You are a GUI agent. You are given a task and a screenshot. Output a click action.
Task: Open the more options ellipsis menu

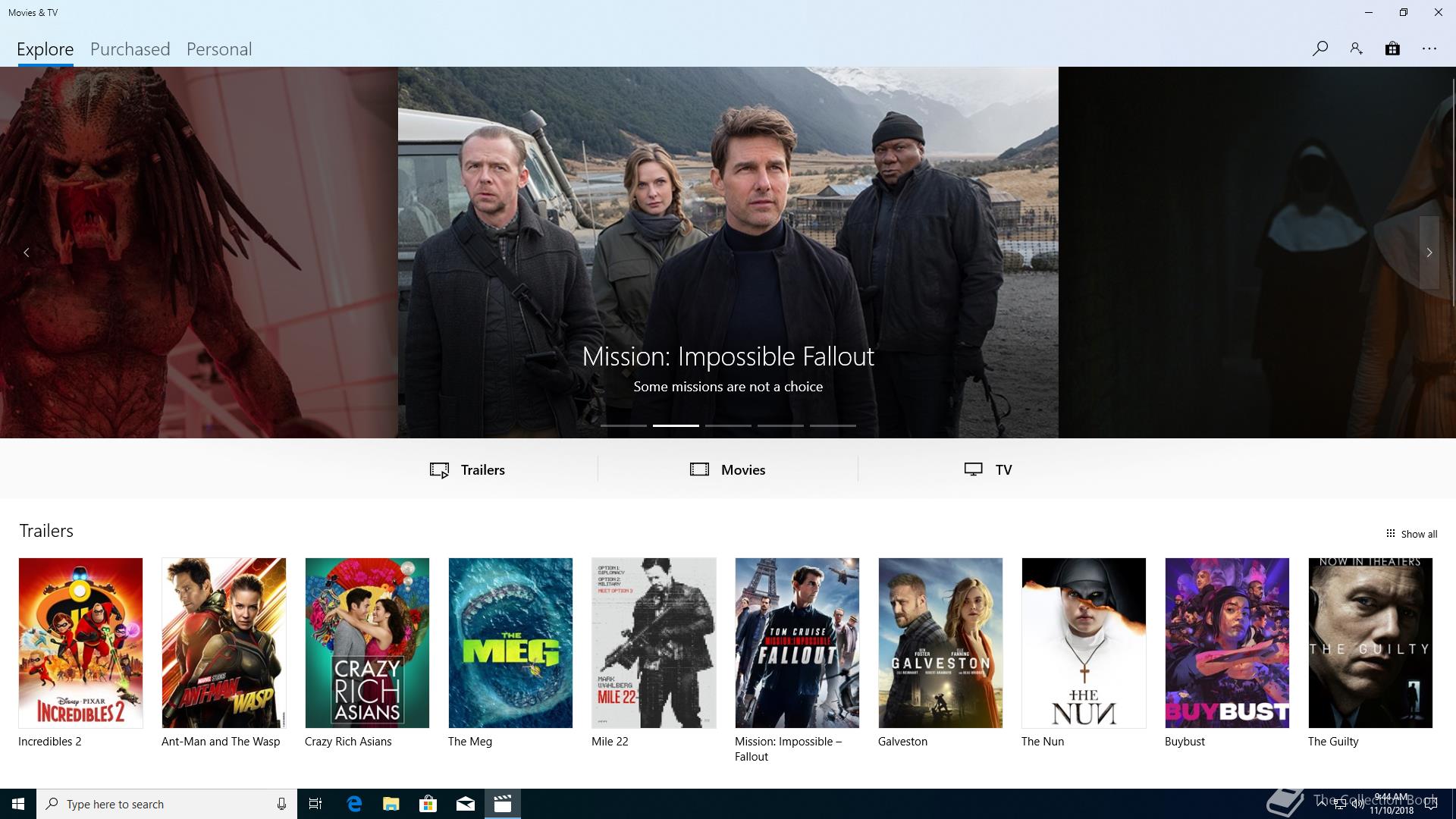(1429, 49)
